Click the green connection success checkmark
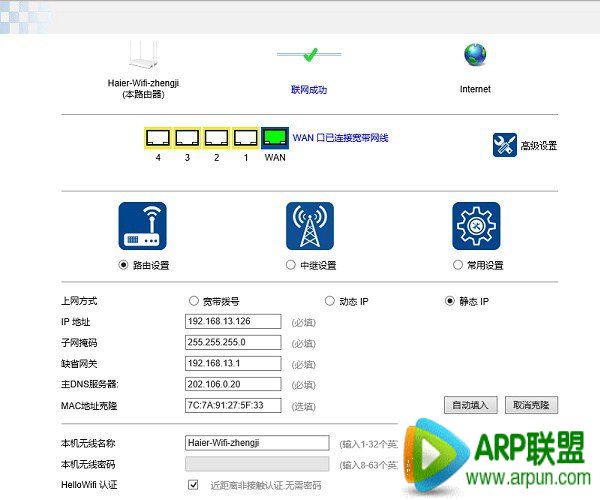600x500 pixels. point(309,54)
